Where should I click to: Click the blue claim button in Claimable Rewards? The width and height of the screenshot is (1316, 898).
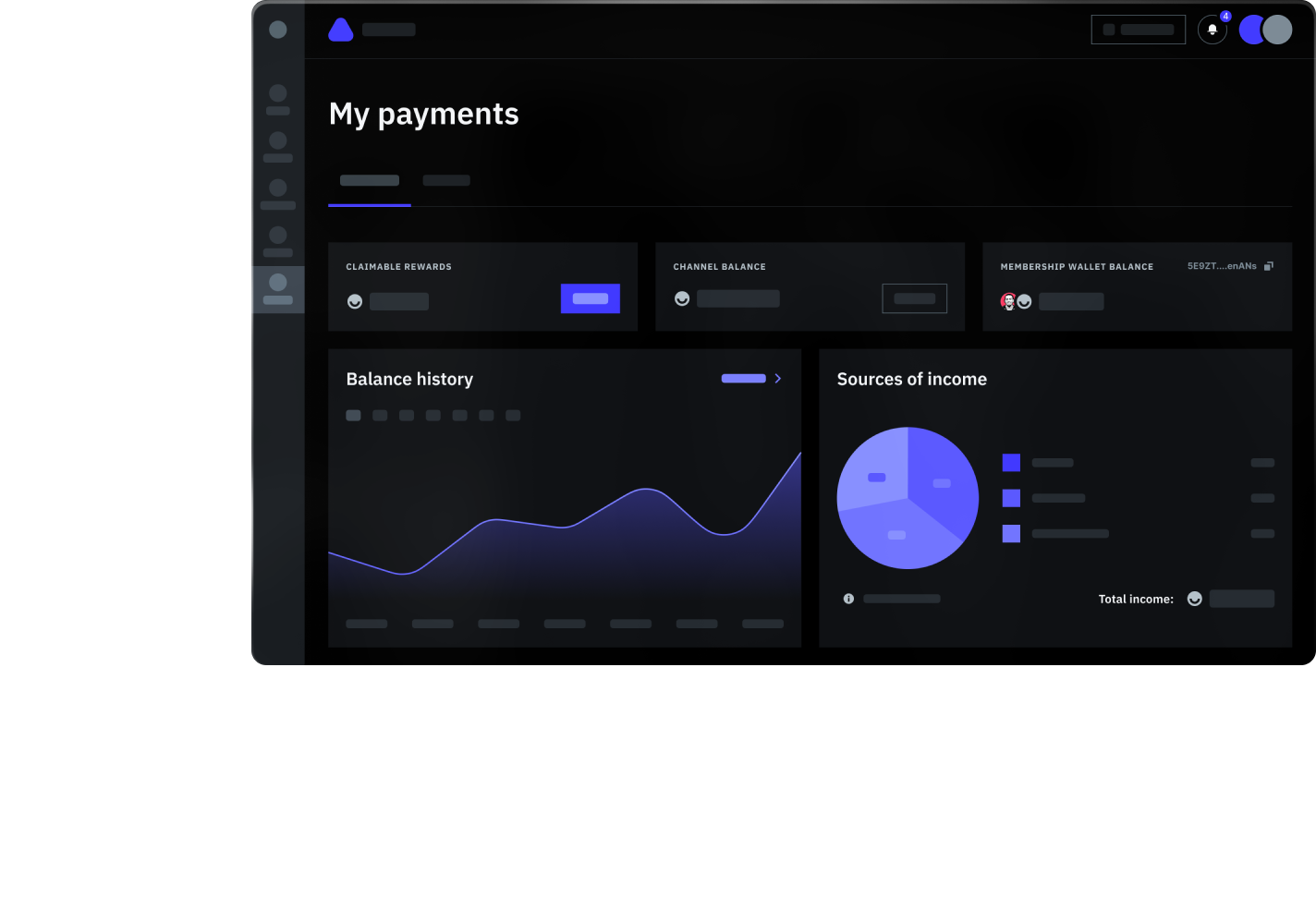[590, 298]
